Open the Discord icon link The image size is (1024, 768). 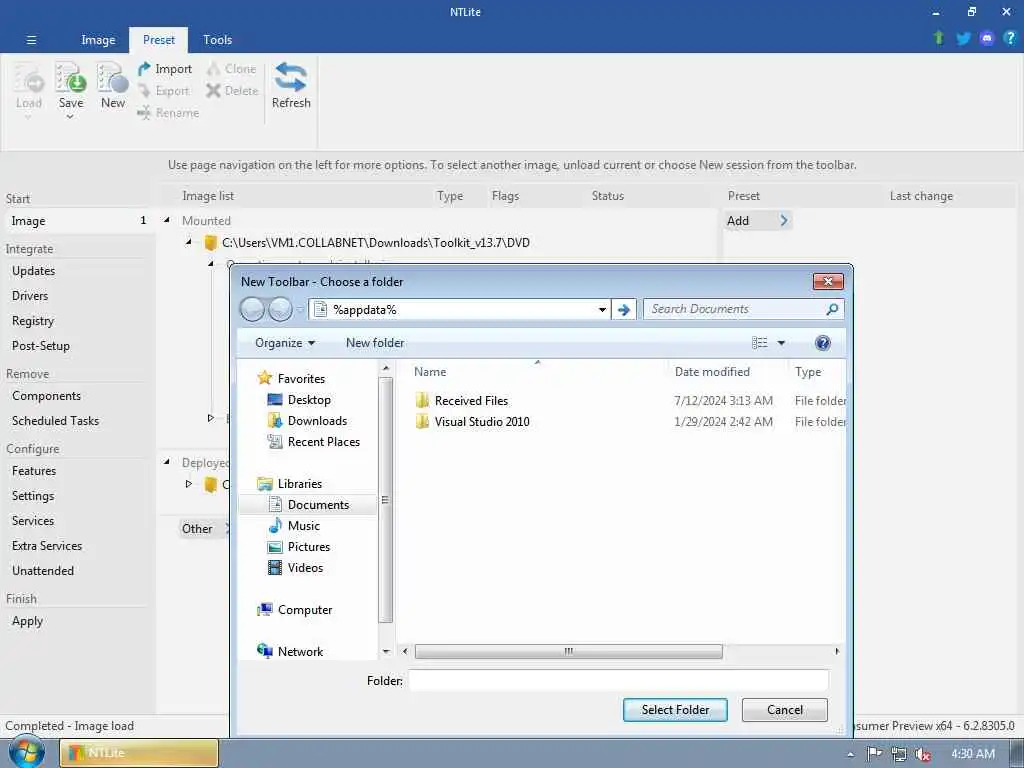pos(987,38)
